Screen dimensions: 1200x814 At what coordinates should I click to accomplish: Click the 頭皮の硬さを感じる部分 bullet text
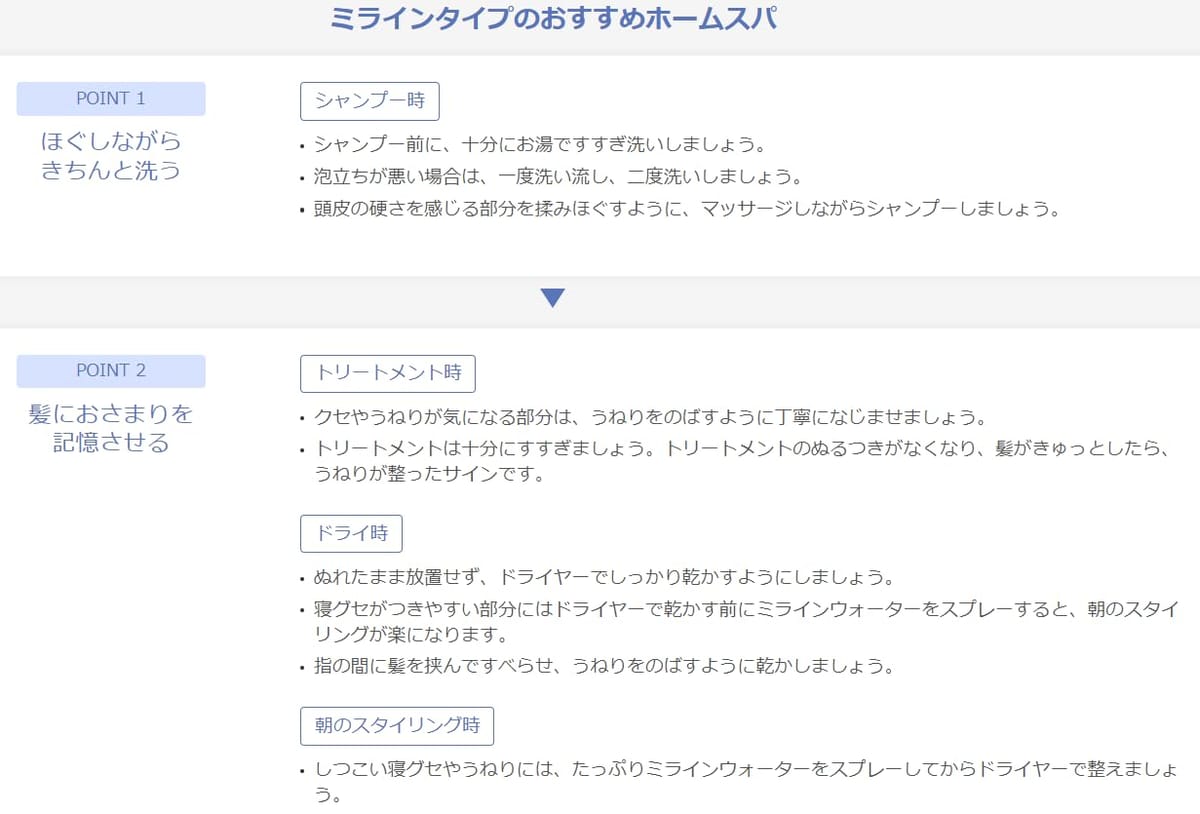[686, 210]
